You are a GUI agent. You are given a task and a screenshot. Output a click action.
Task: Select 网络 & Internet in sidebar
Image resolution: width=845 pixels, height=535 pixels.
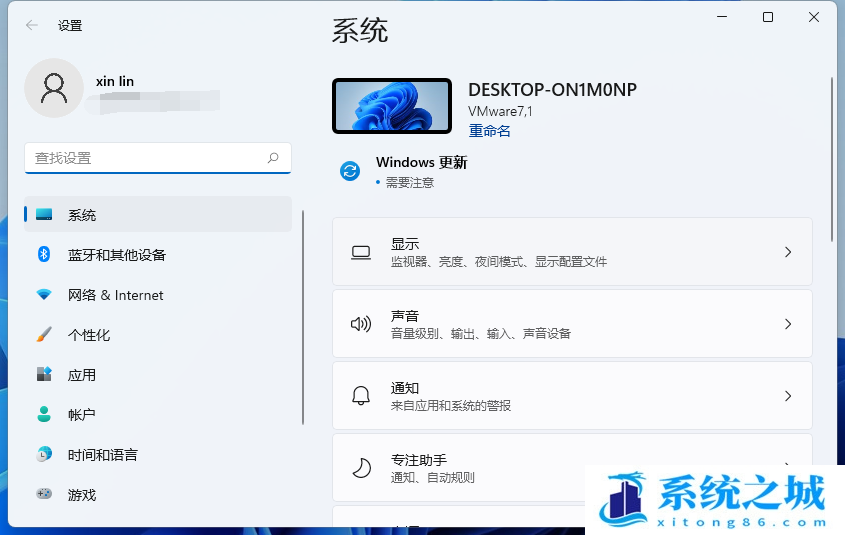pyautogui.click(x=115, y=295)
